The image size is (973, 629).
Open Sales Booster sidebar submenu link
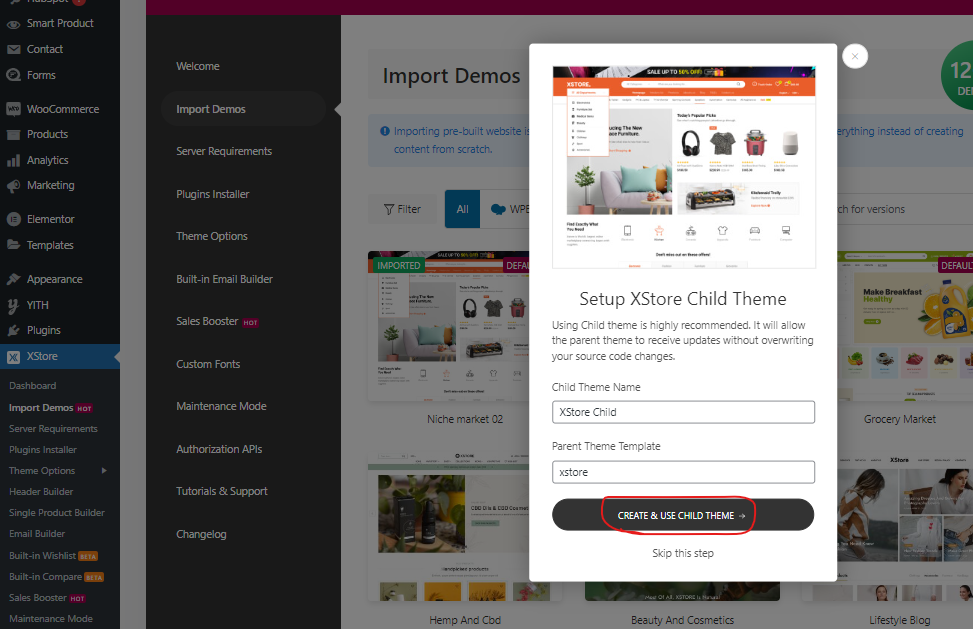(x=47, y=598)
